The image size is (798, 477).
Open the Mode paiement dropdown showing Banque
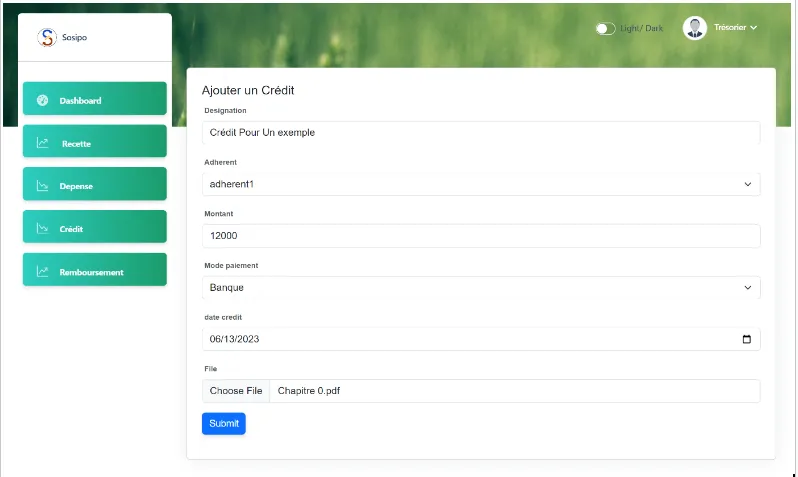[481, 288]
